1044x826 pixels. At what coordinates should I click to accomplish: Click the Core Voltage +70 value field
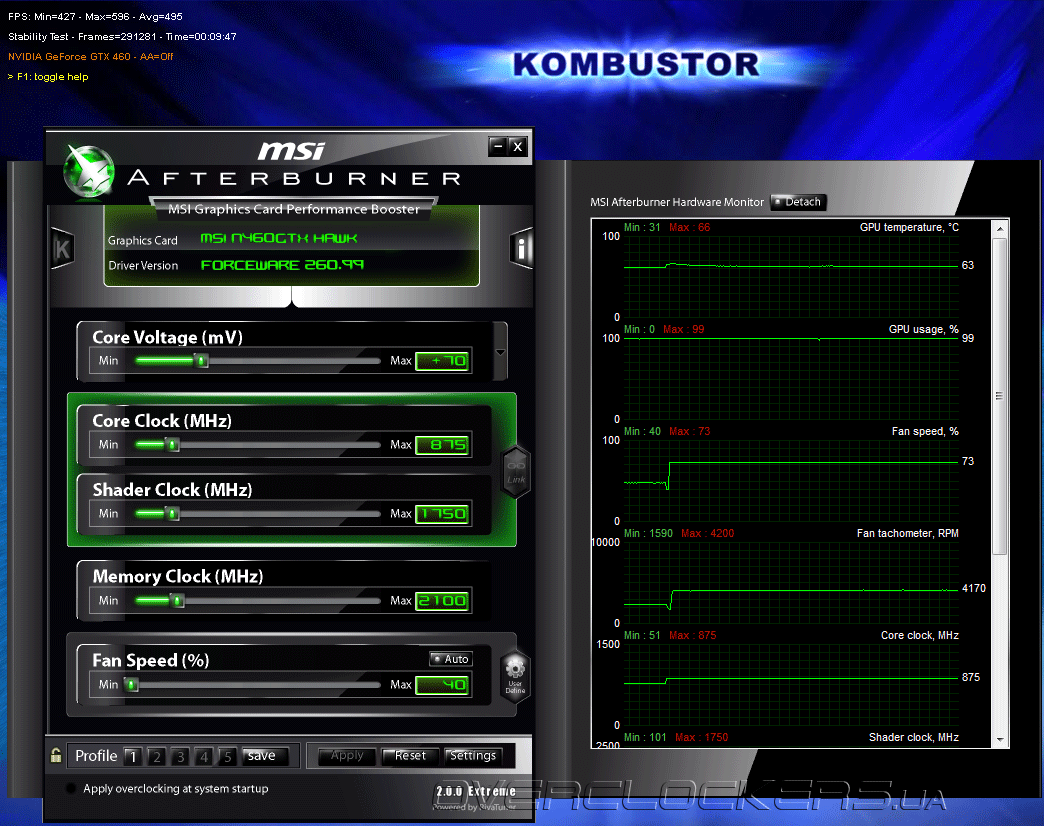tap(443, 361)
